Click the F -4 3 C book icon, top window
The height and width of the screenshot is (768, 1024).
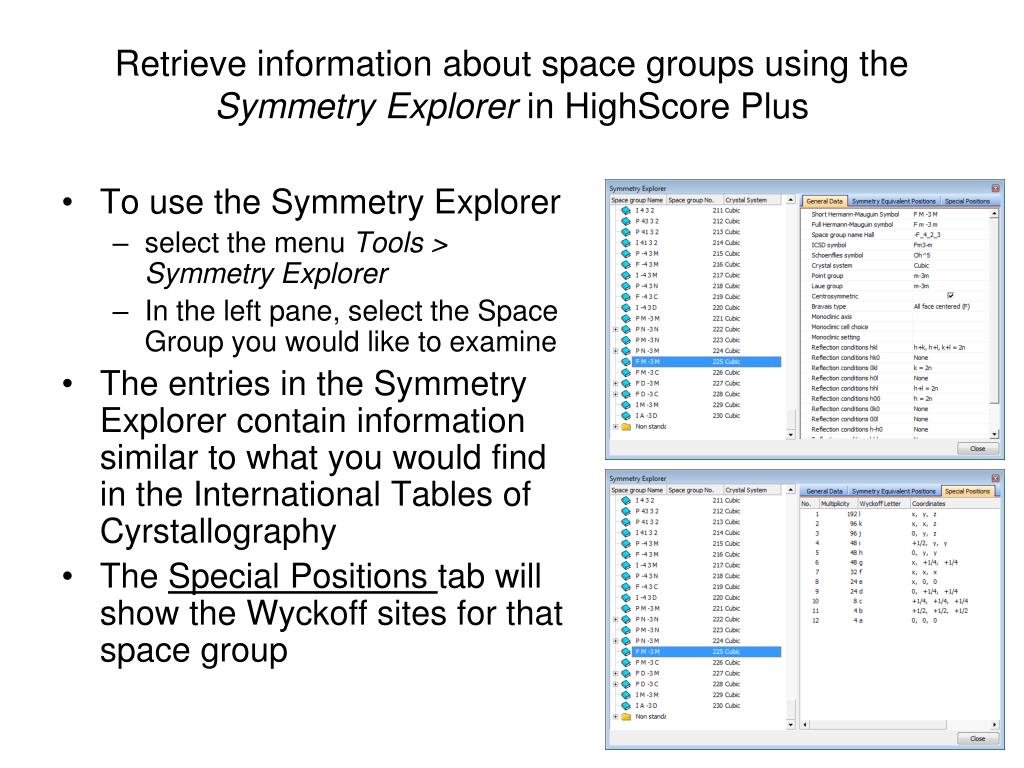pos(626,296)
